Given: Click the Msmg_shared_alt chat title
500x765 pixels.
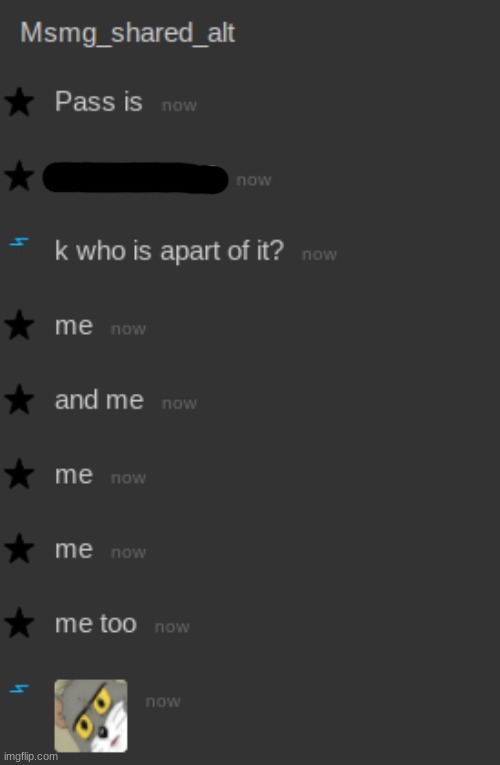Looking at the screenshot, I should [127, 33].
